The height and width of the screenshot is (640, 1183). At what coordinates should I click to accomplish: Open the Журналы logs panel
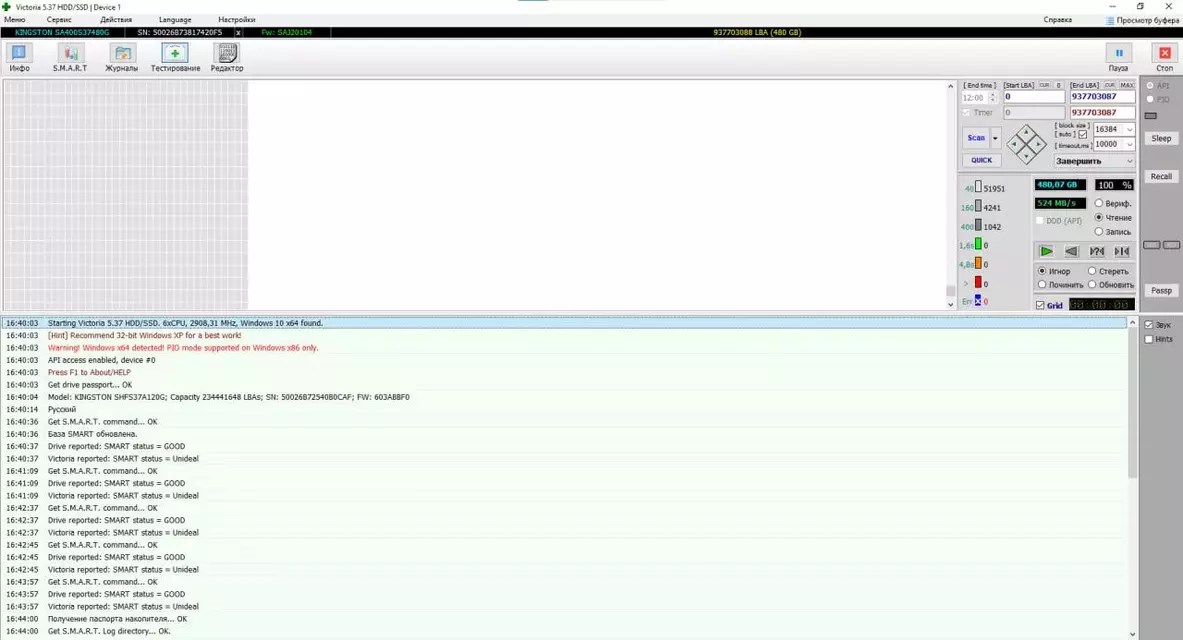121,57
